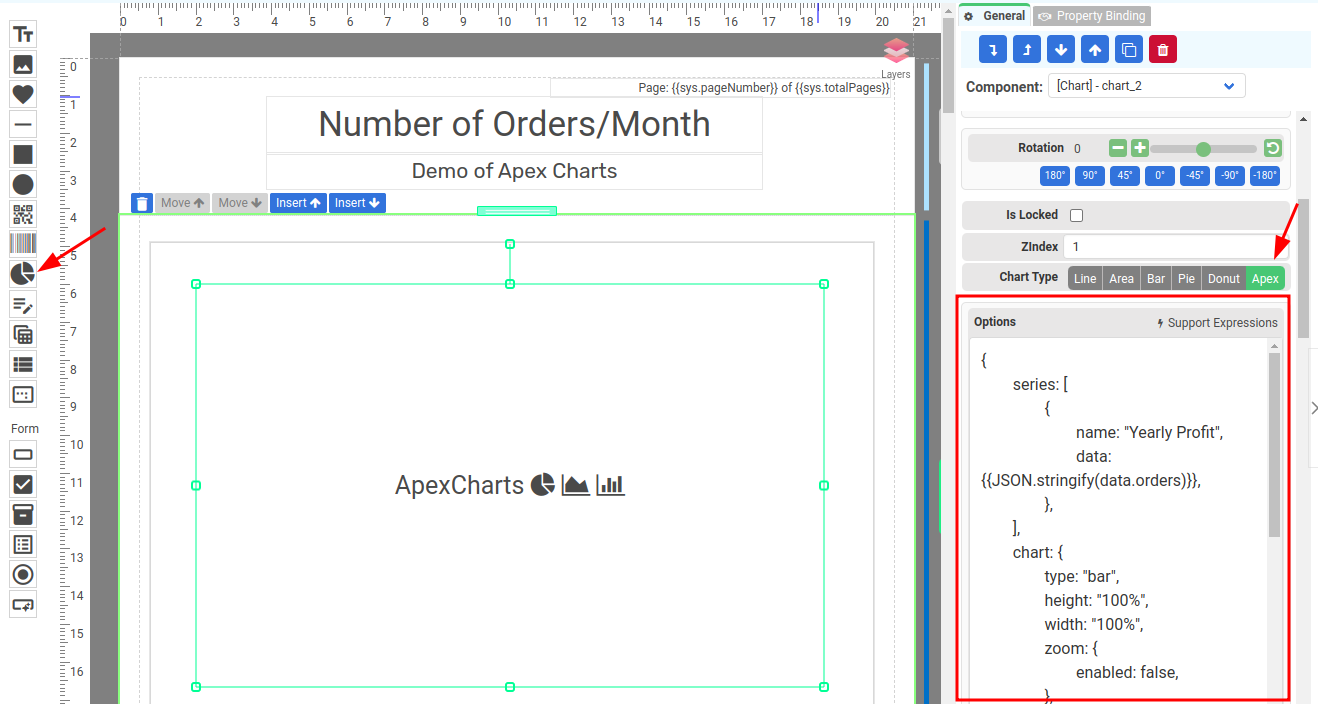Select the Image component tool

(23, 64)
